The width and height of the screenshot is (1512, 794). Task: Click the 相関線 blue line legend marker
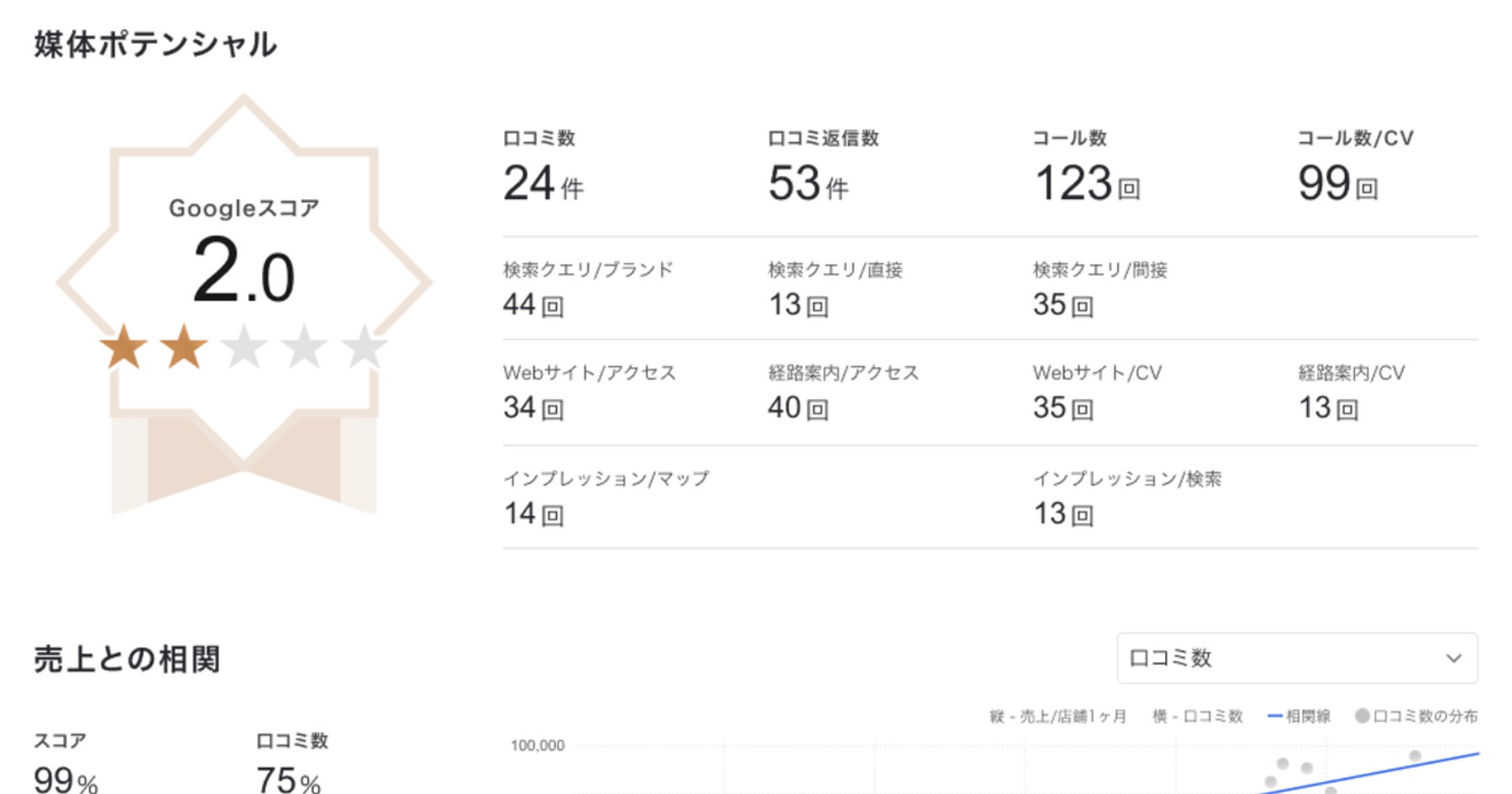pyautogui.click(x=1274, y=717)
